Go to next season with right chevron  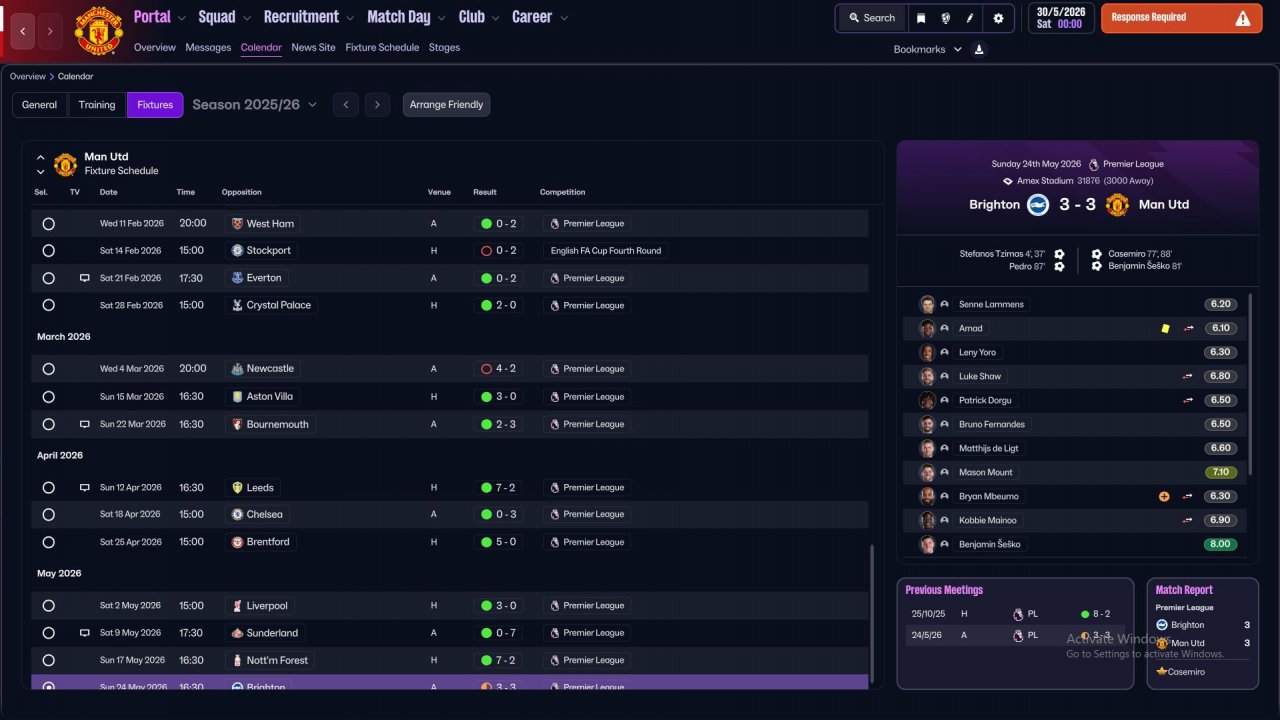(x=377, y=105)
